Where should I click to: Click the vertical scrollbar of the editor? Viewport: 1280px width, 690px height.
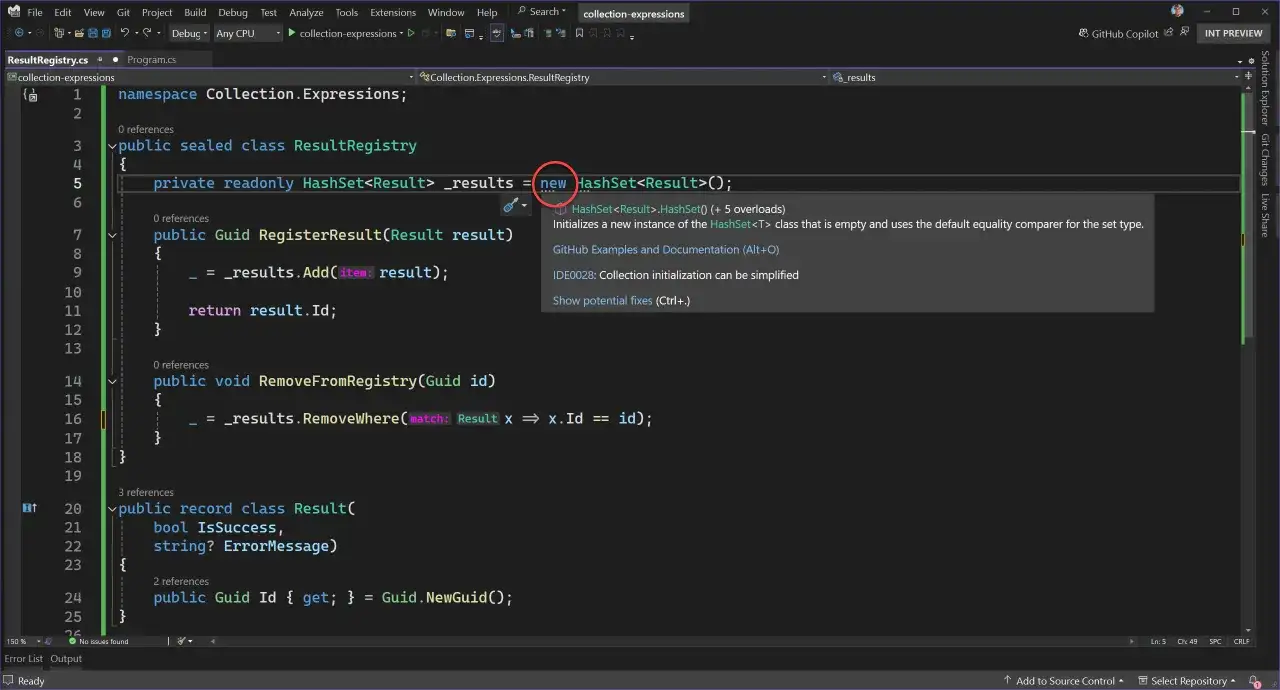click(1248, 360)
